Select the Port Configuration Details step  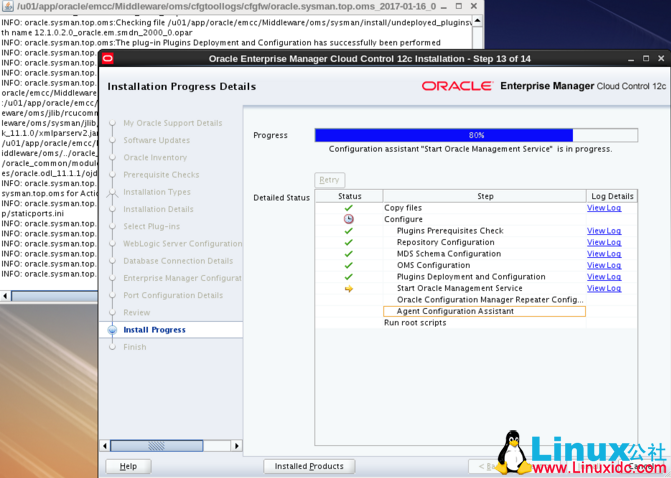[173, 295]
